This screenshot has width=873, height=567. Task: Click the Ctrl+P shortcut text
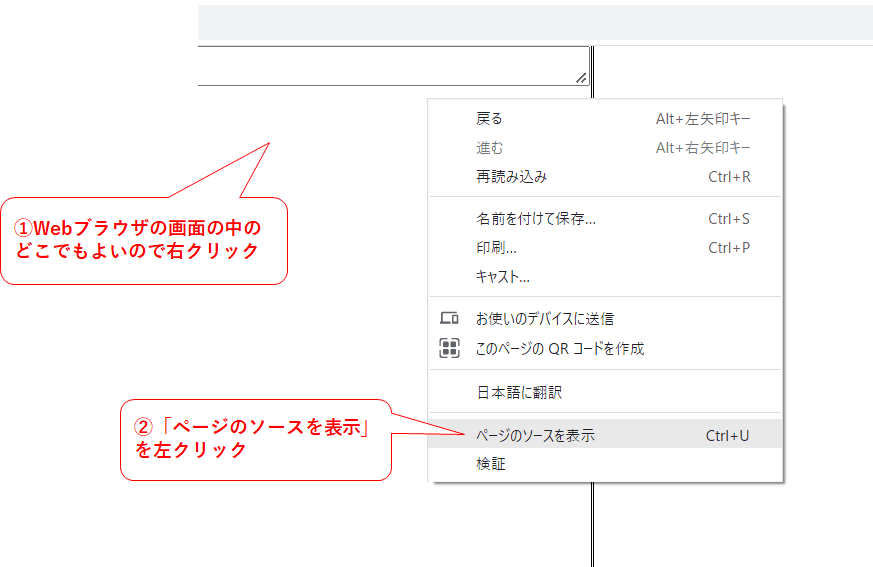click(729, 248)
